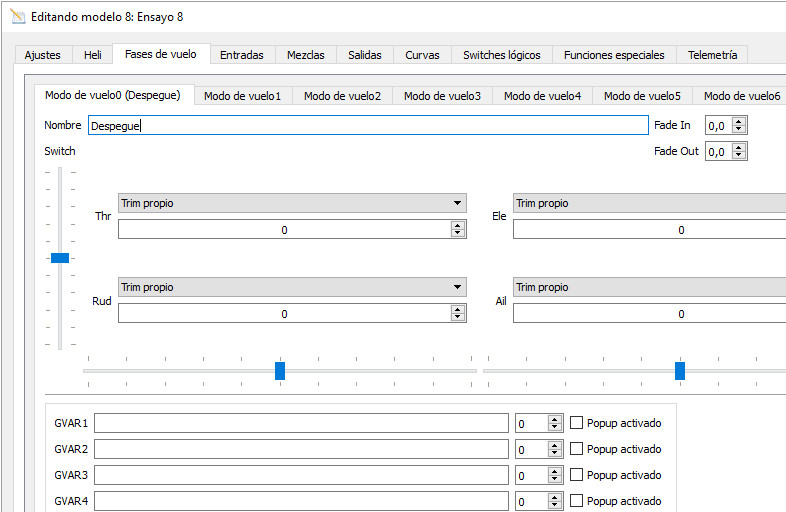Open the Ele trim mode dropdown
Image resolution: width=786 pixels, height=512 pixels.
pos(650,203)
